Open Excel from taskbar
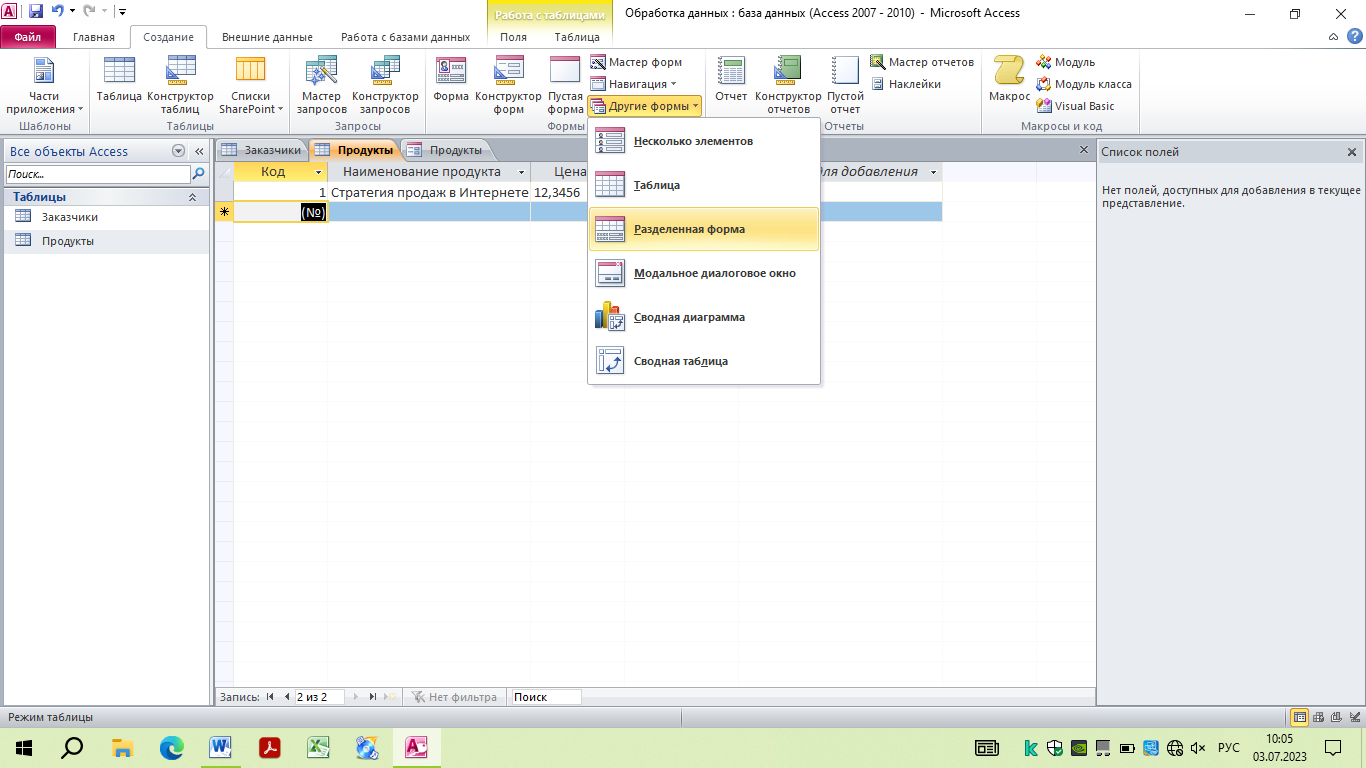 (318, 747)
